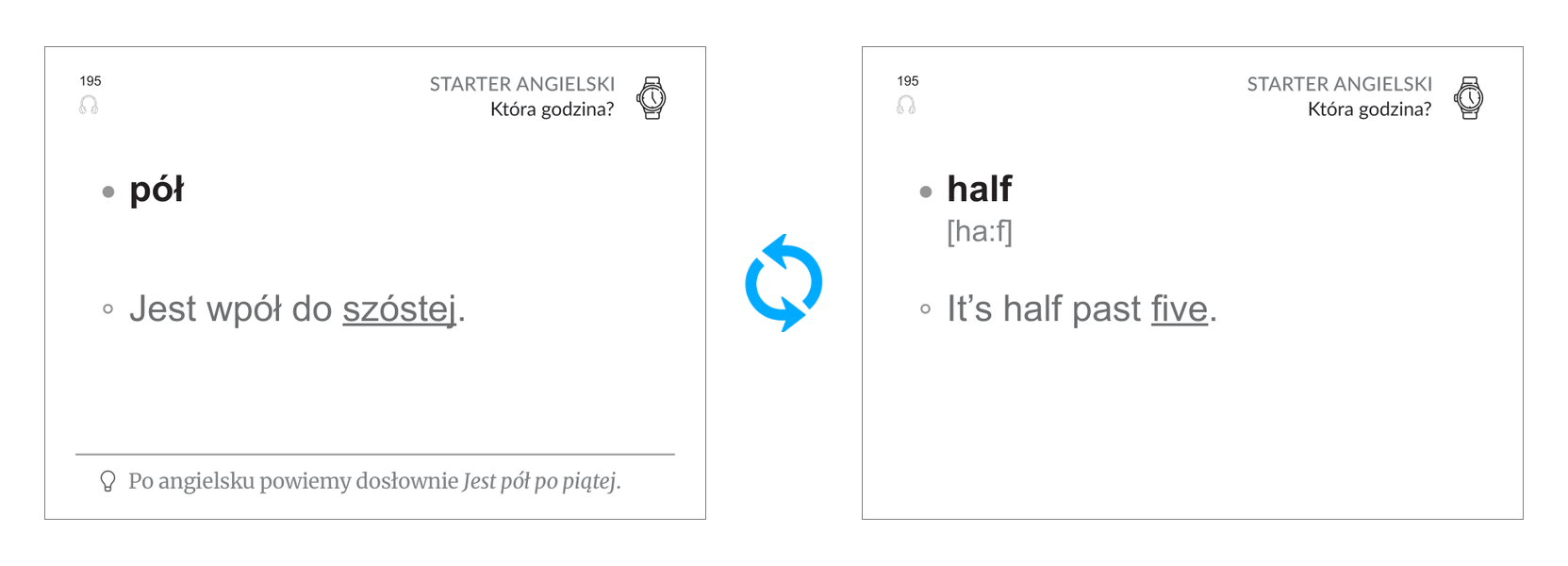Click the hint 'Po angielsku powiemy dosłownie'
The image size is (1568, 566).
point(293,481)
